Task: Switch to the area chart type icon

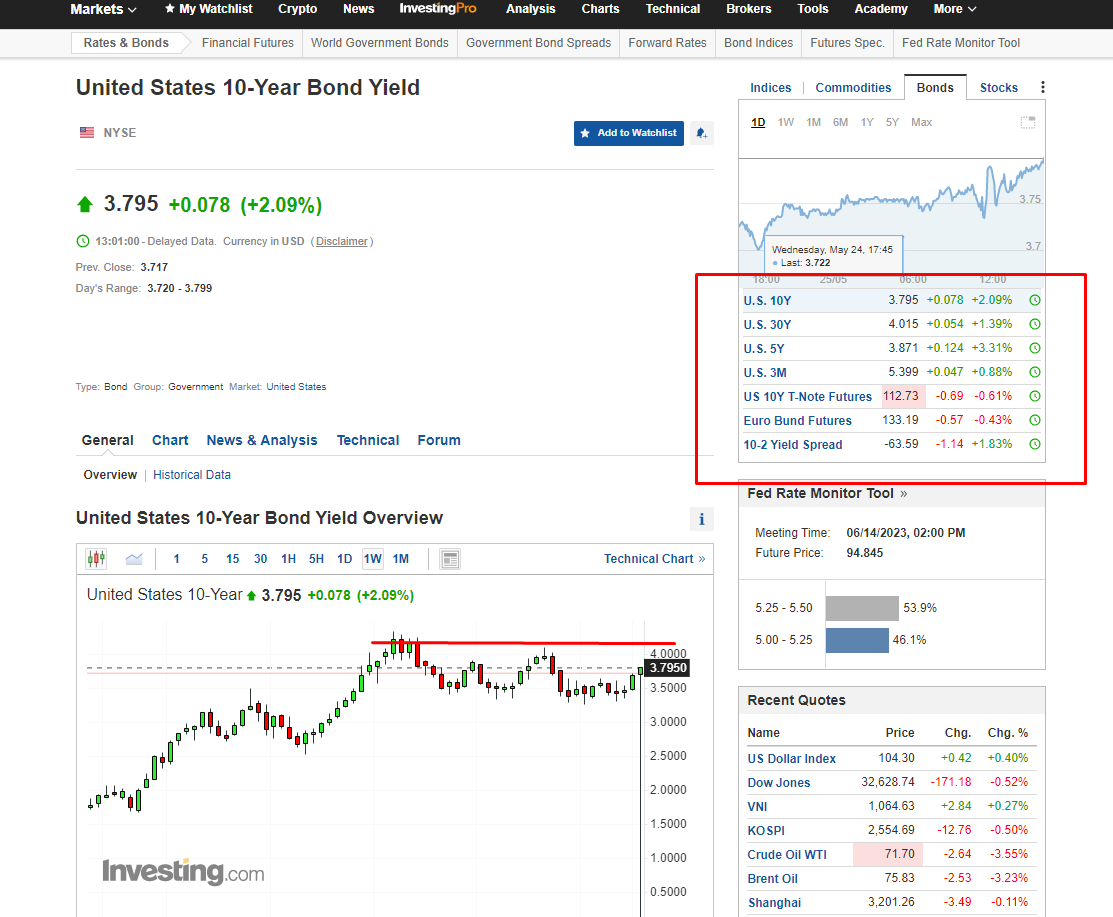Action: pyautogui.click(x=133, y=559)
